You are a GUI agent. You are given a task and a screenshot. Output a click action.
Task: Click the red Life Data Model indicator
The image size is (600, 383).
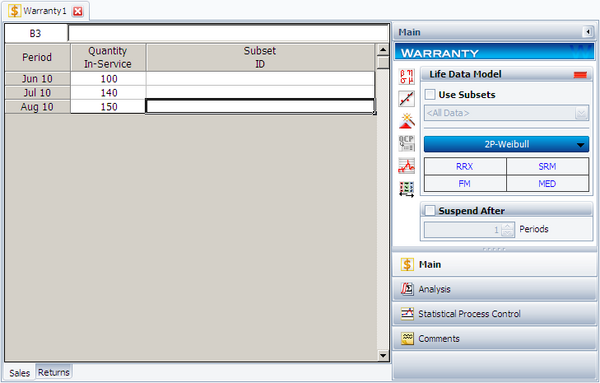pyautogui.click(x=580, y=75)
